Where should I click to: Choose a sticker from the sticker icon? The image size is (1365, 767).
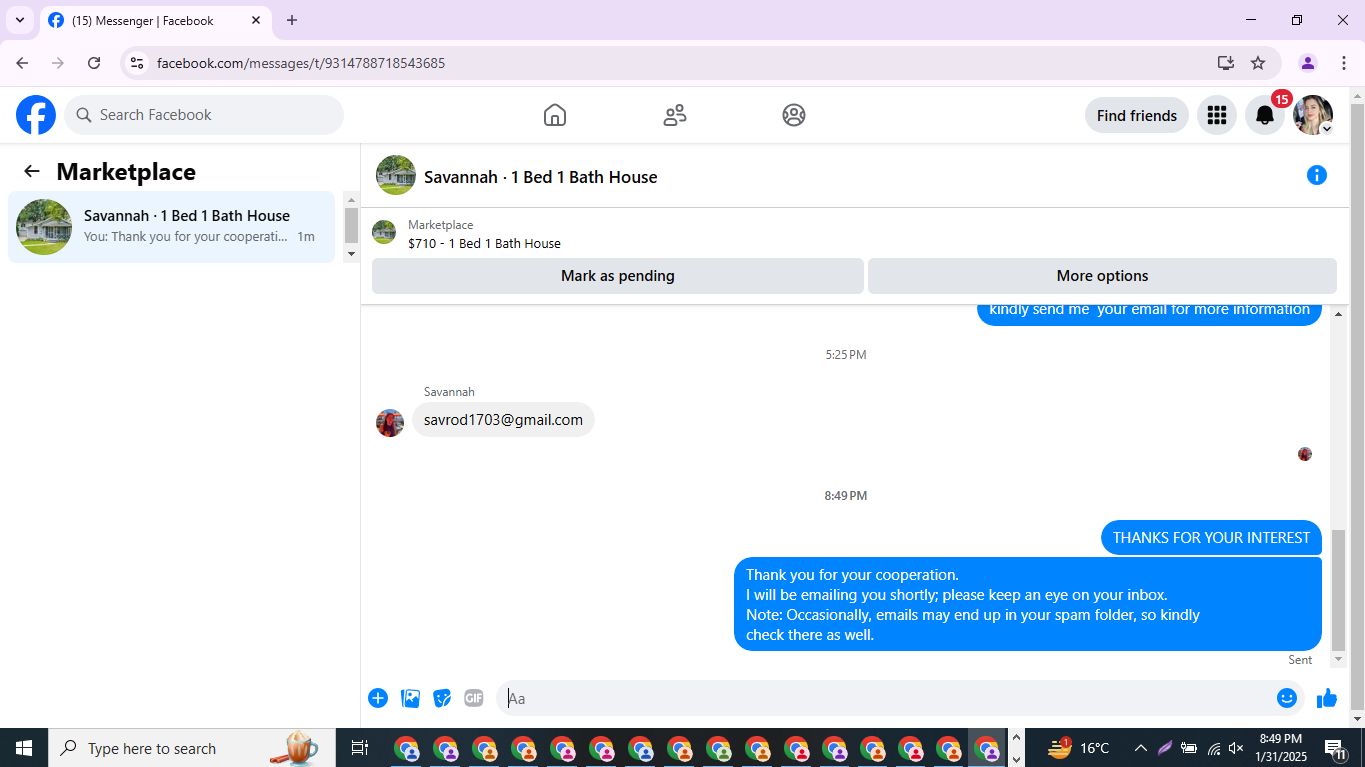442,698
